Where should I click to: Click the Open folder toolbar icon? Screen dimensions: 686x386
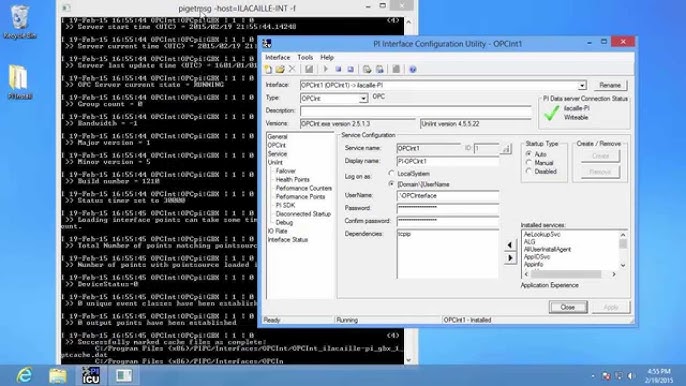(x=280, y=69)
